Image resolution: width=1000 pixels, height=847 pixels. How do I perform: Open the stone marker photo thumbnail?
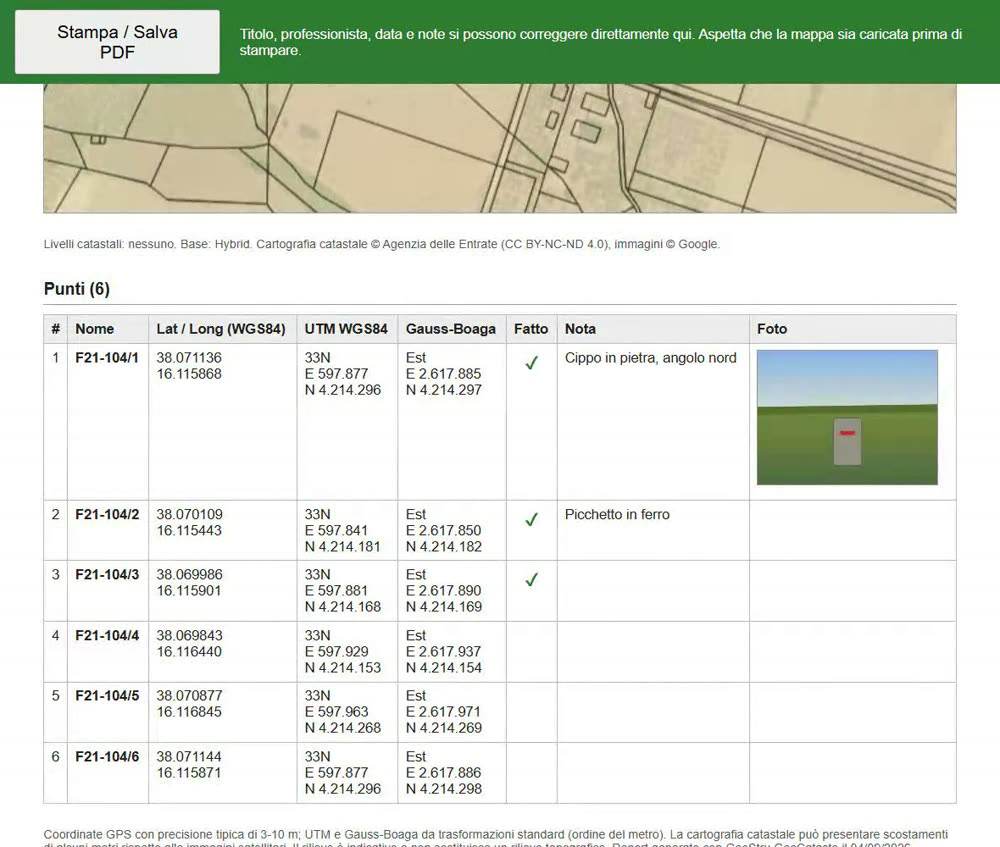(x=847, y=417)
